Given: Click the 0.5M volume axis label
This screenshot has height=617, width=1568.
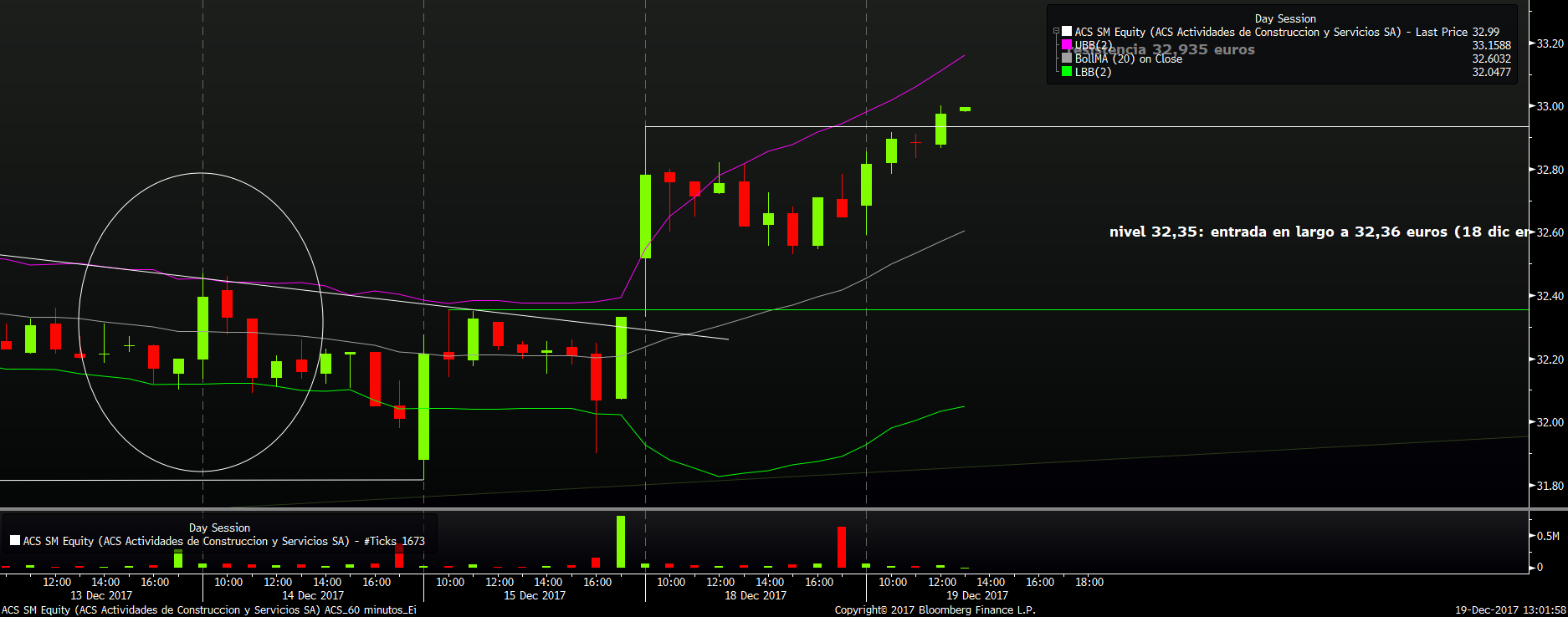Looking at the screenshot, I should (1548, 536).
